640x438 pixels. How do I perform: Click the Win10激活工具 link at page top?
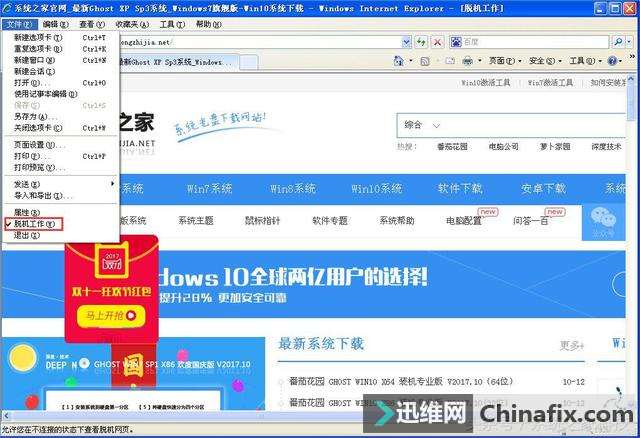(x=485, y=83)
